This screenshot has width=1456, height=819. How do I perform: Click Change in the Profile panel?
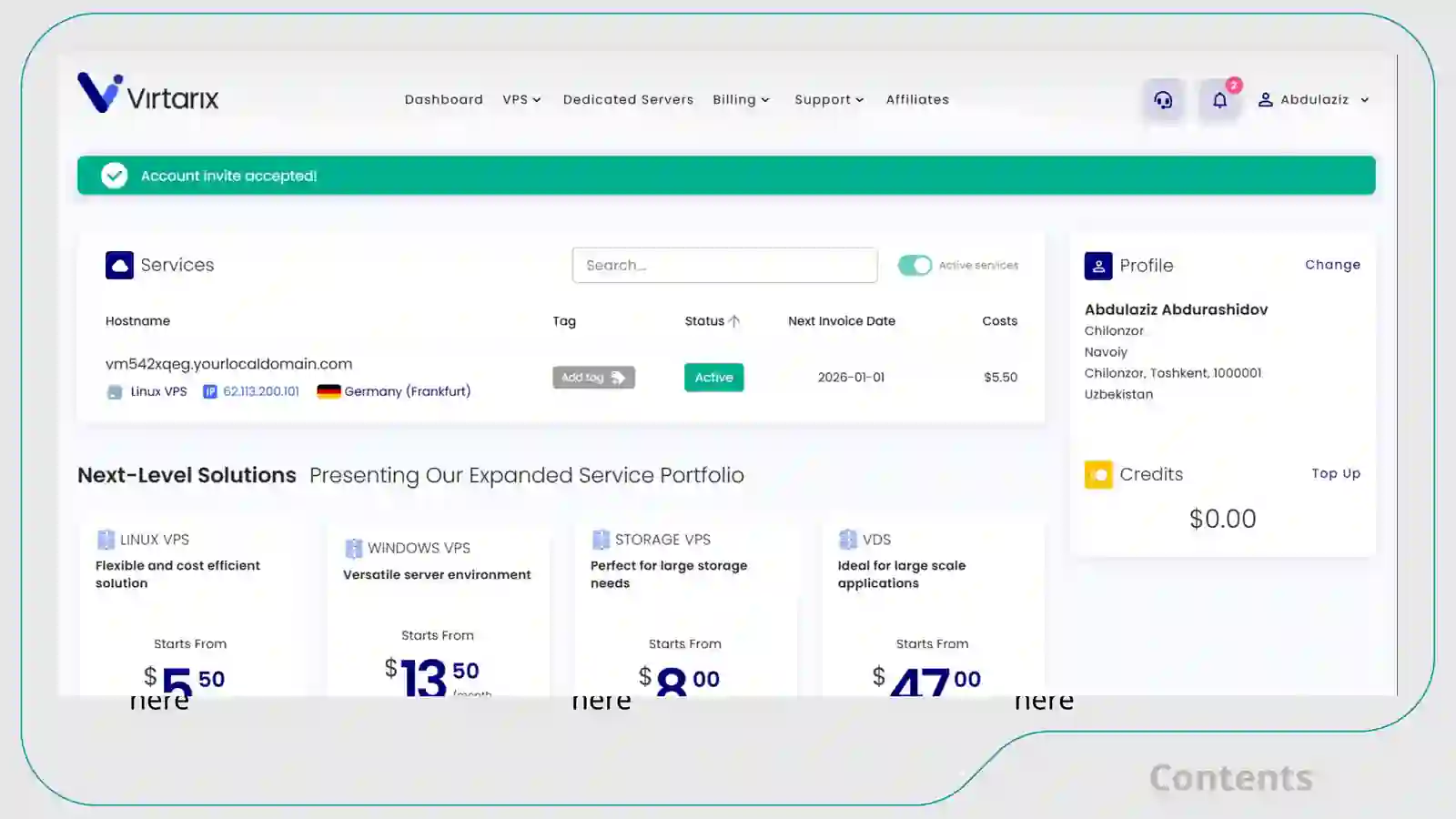[x=1332, y=265]
